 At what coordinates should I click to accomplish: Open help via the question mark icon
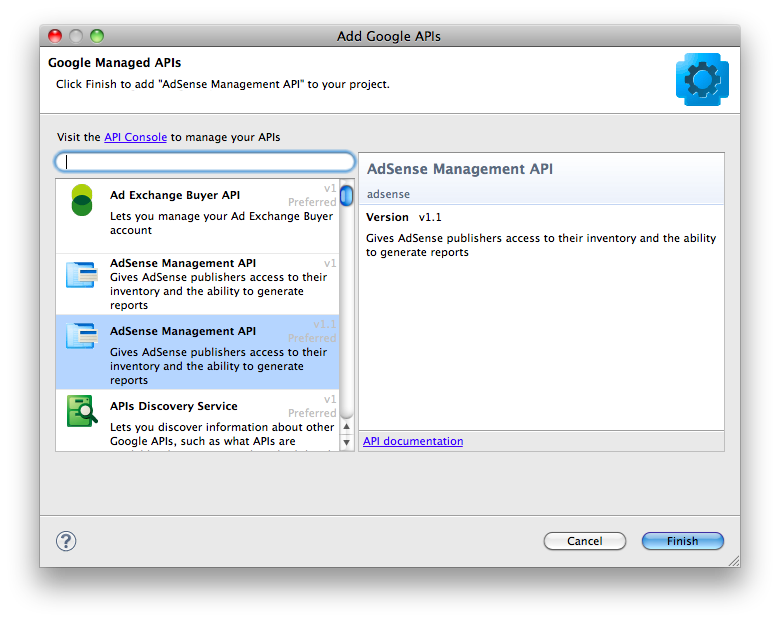coord(65,540)
